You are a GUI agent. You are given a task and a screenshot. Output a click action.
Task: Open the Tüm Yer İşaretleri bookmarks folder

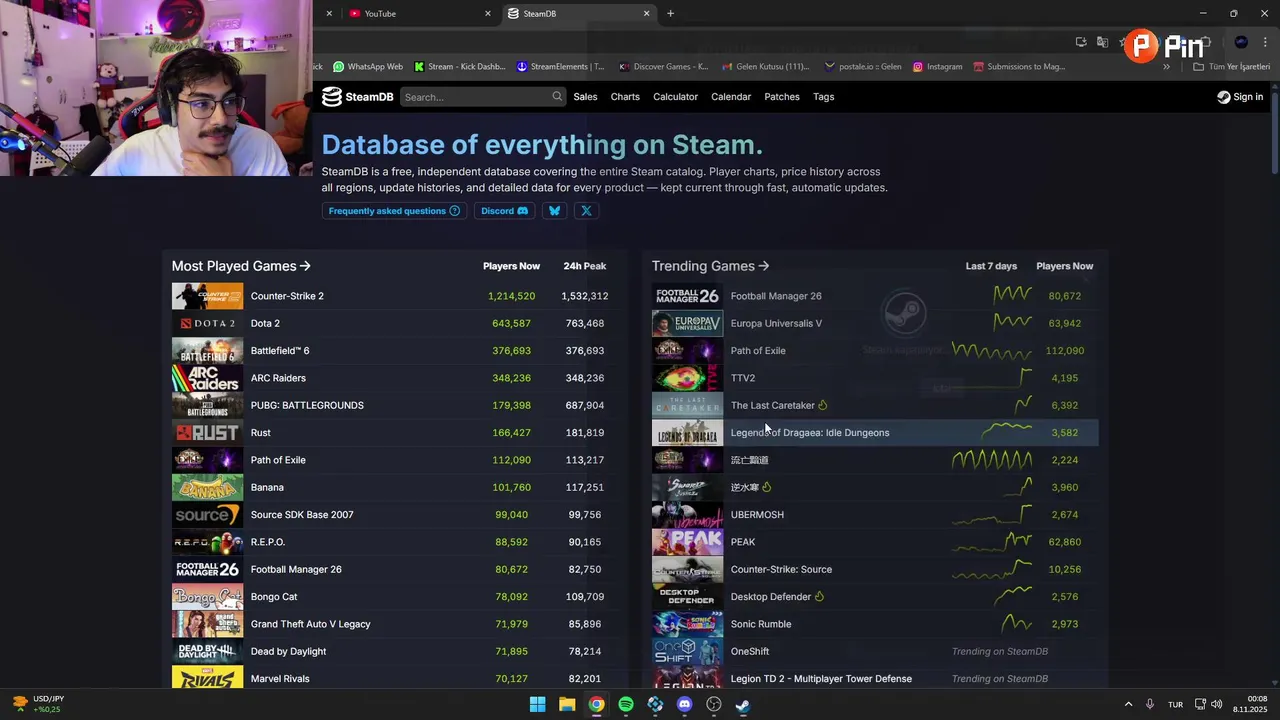click(1232, 67)
